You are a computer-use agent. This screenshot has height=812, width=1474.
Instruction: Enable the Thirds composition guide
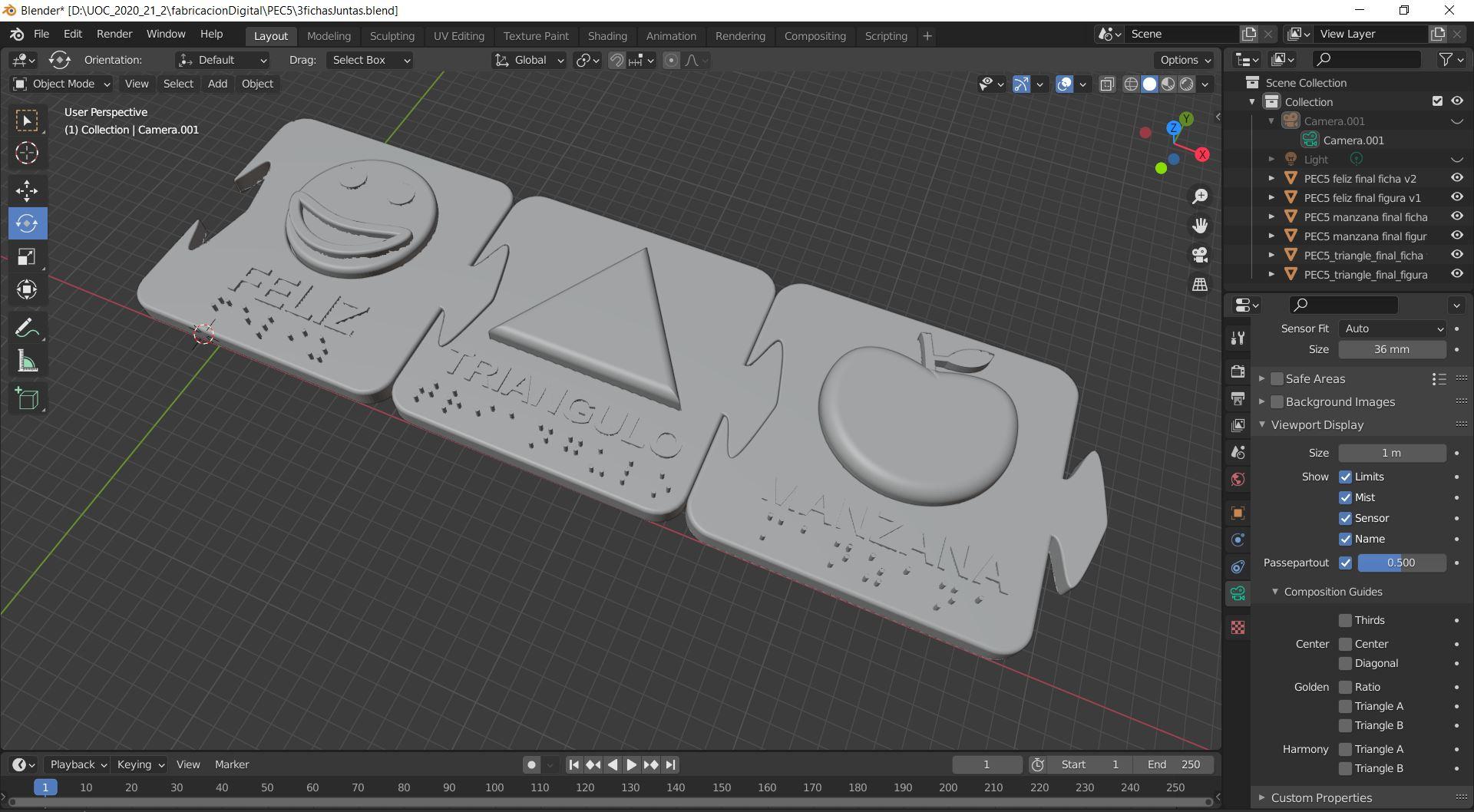(x=1345, y=620)
